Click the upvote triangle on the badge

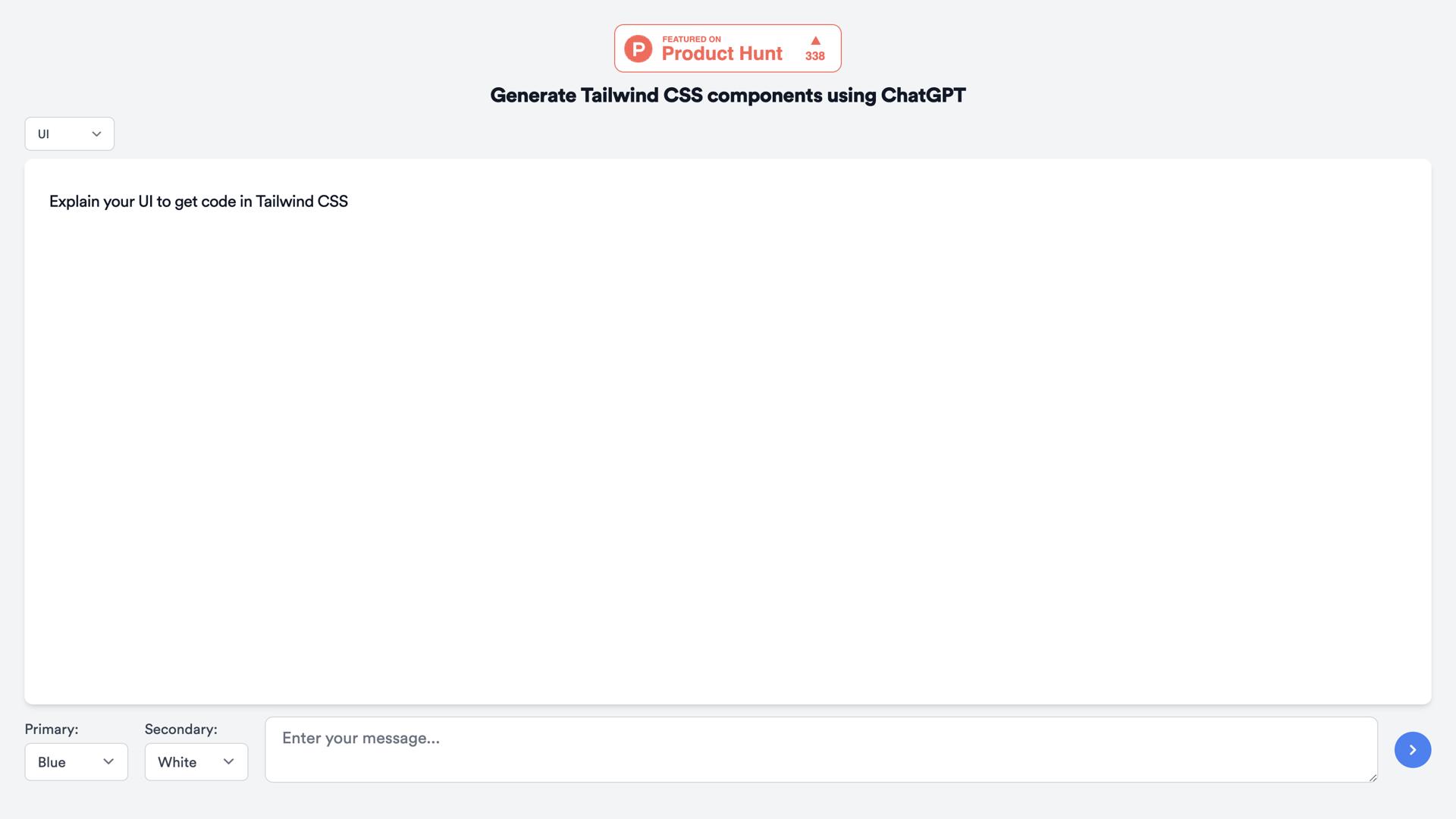(815, 40)
